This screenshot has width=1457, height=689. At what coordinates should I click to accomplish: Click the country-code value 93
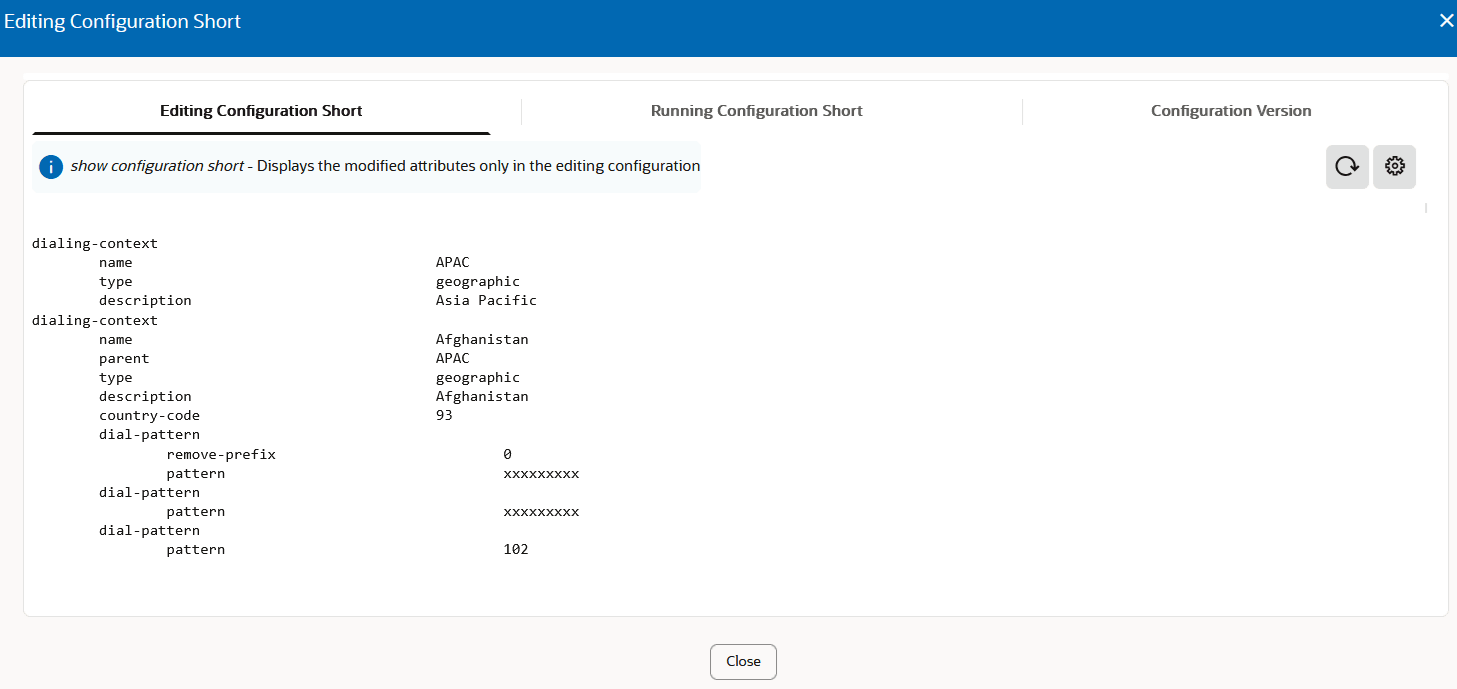point(444,415)
